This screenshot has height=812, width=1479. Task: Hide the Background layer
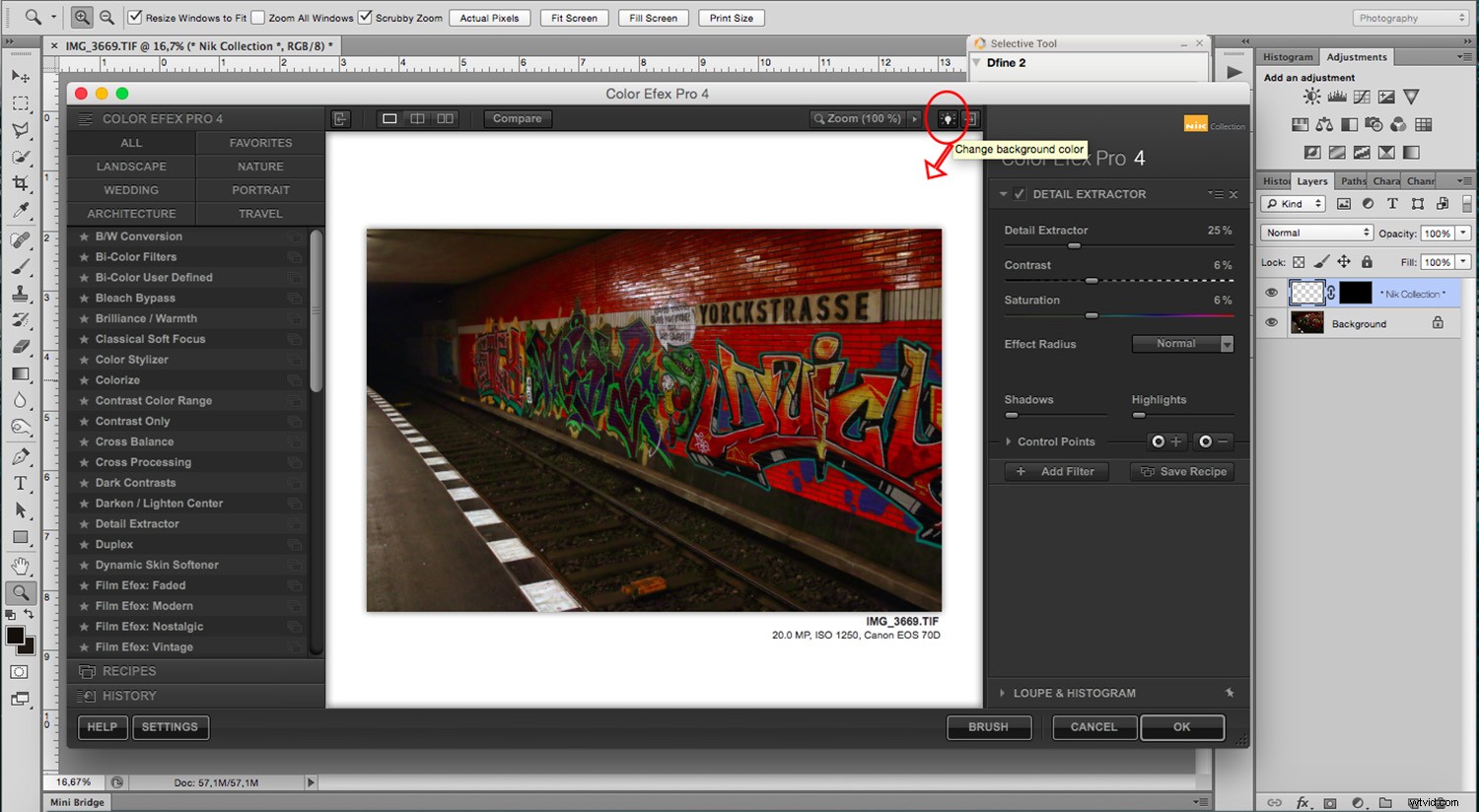point(1272,322)
